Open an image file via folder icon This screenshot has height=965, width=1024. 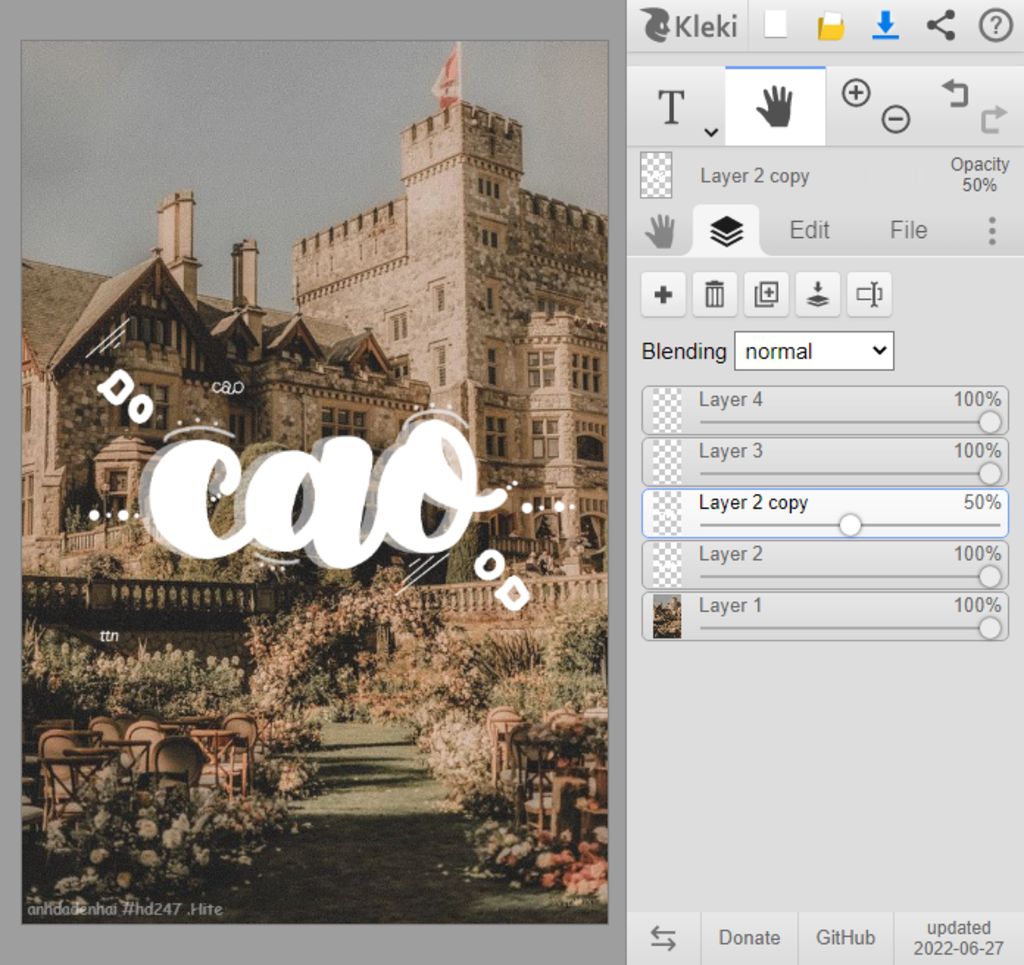click(x=831, y=26)
